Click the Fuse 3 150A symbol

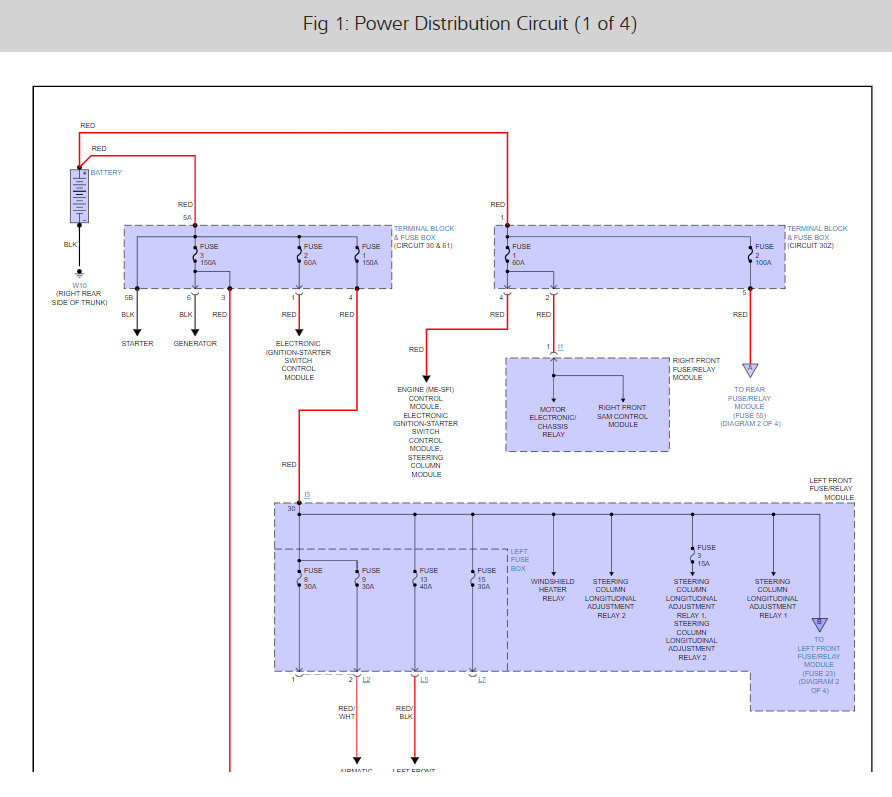click(195, 254)
